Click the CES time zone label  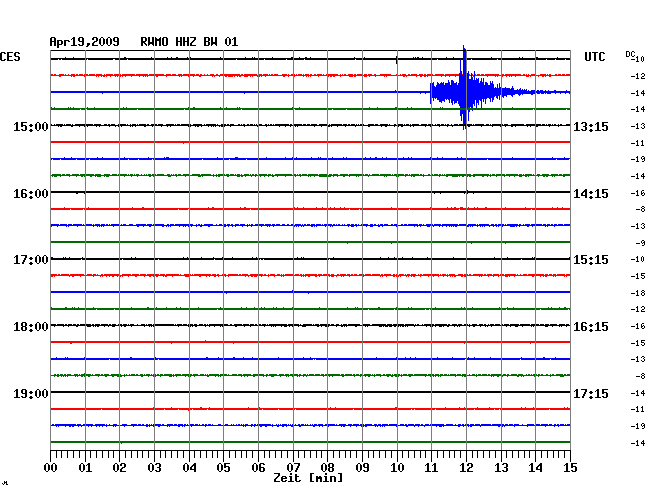click(10, 57)
